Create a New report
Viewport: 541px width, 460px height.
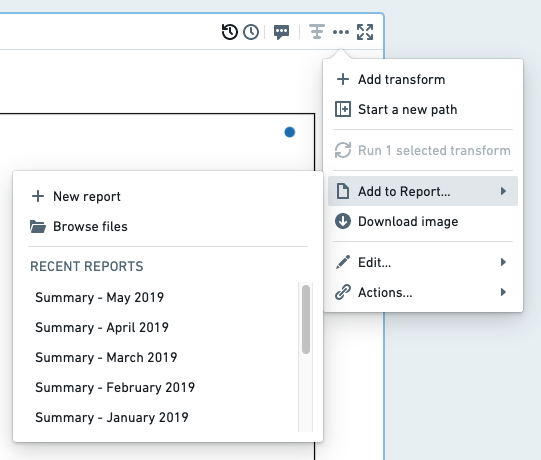coord(168,196)
